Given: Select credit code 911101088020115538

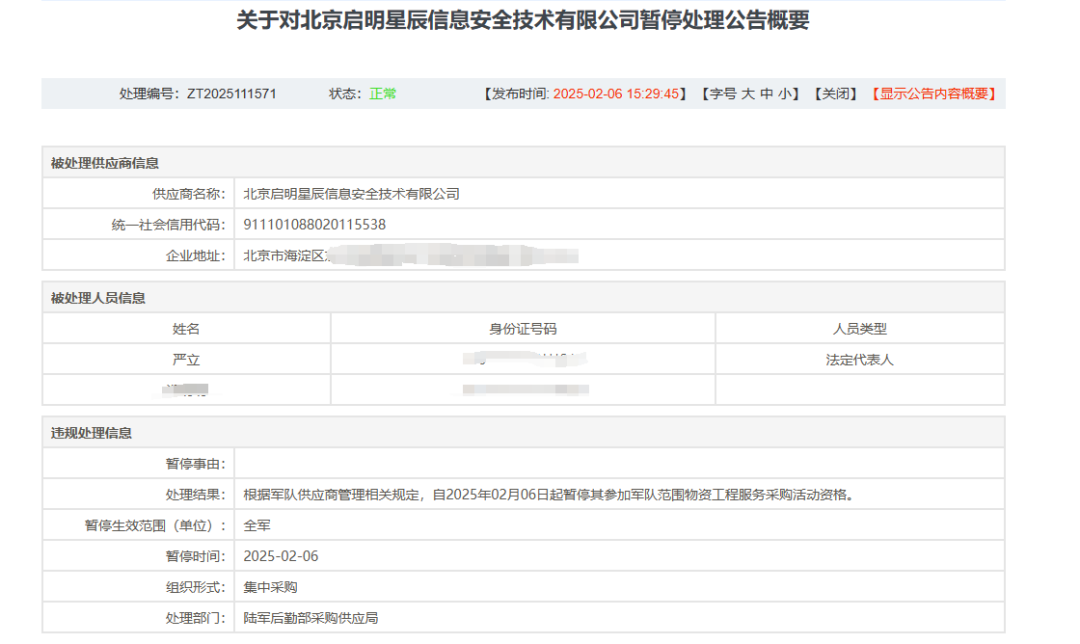Looking at the screenshot, I should click(315, 225).
